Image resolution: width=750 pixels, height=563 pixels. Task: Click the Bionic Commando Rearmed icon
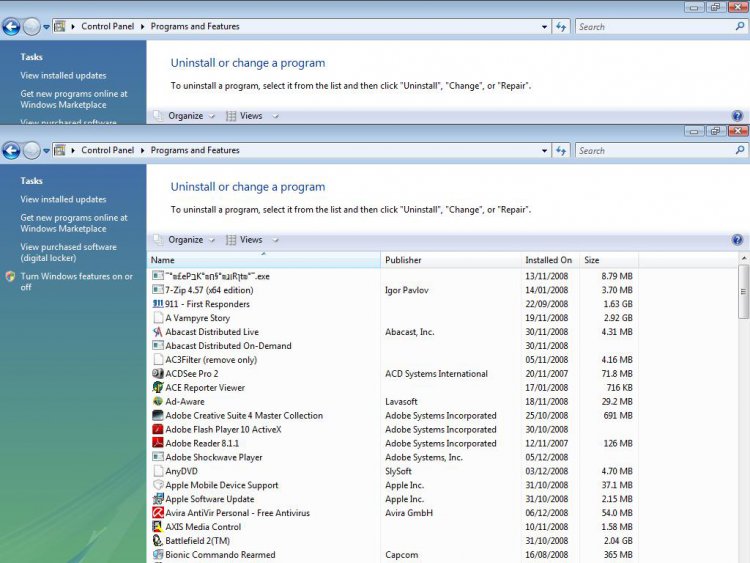coord(157,554)
